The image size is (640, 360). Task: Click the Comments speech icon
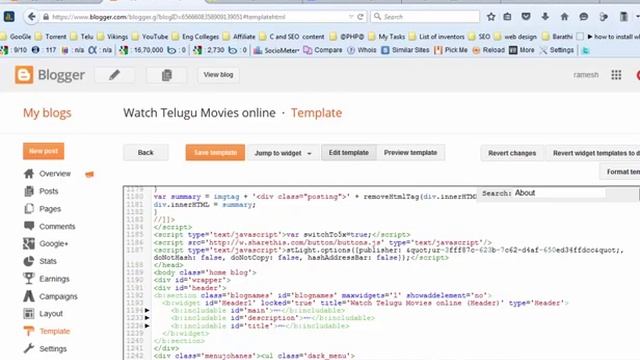29,226
